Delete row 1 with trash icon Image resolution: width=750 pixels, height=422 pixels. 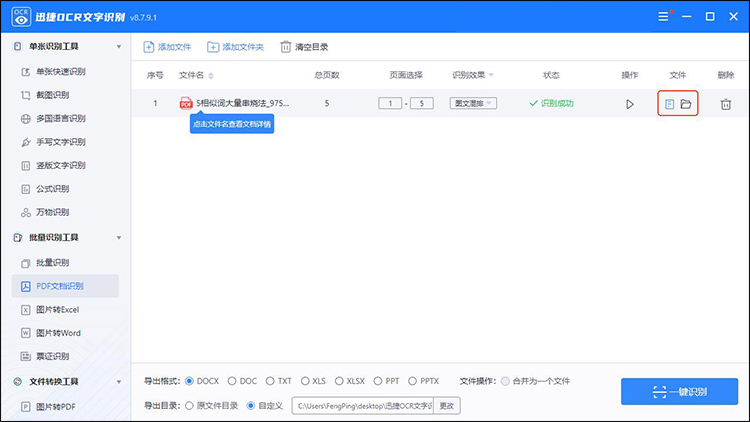726,104
